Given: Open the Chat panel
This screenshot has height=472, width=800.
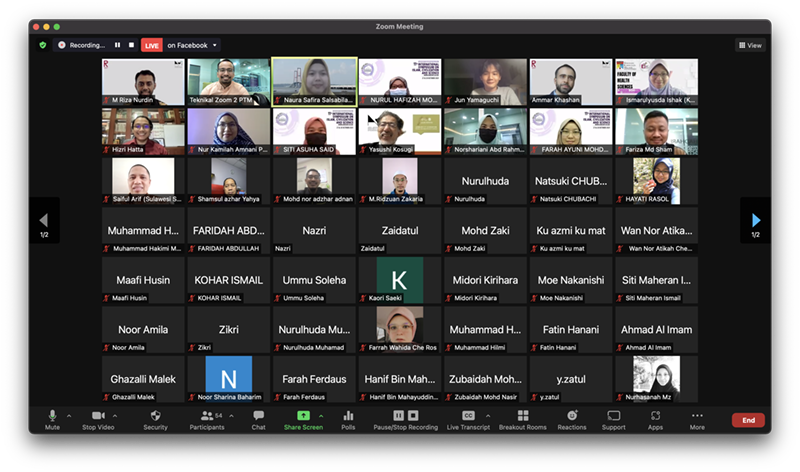Looking at the screenshot, I should (258, 416).
